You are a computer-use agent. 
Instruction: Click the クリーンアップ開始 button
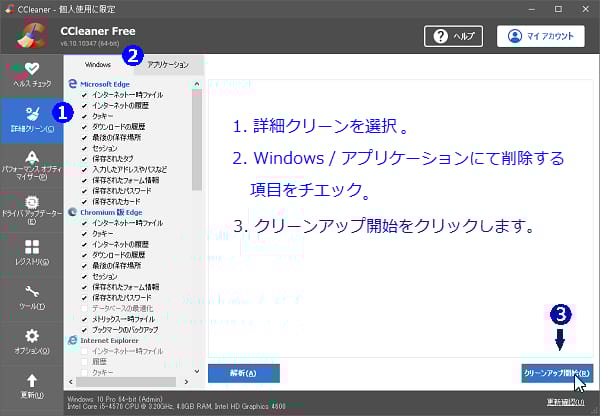tap(557, 373)
